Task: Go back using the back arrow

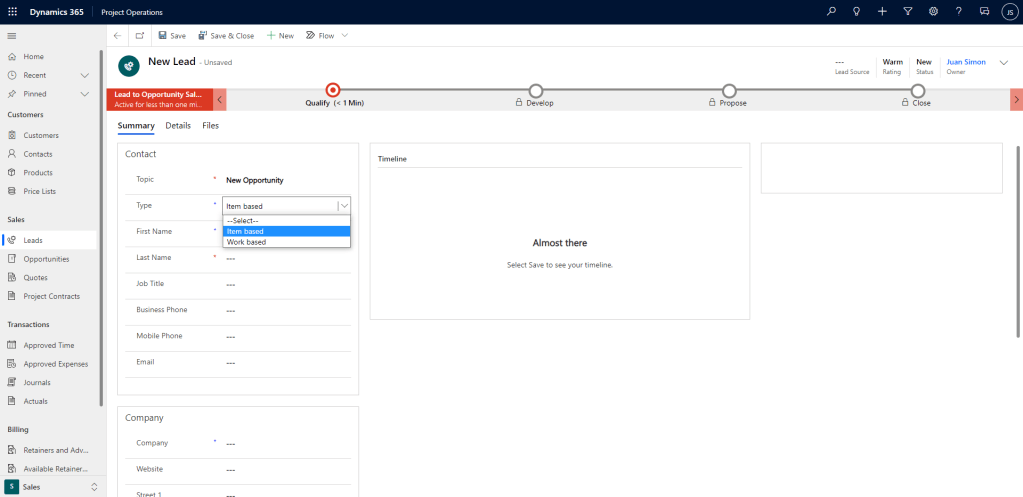Action: click(118, 35)
